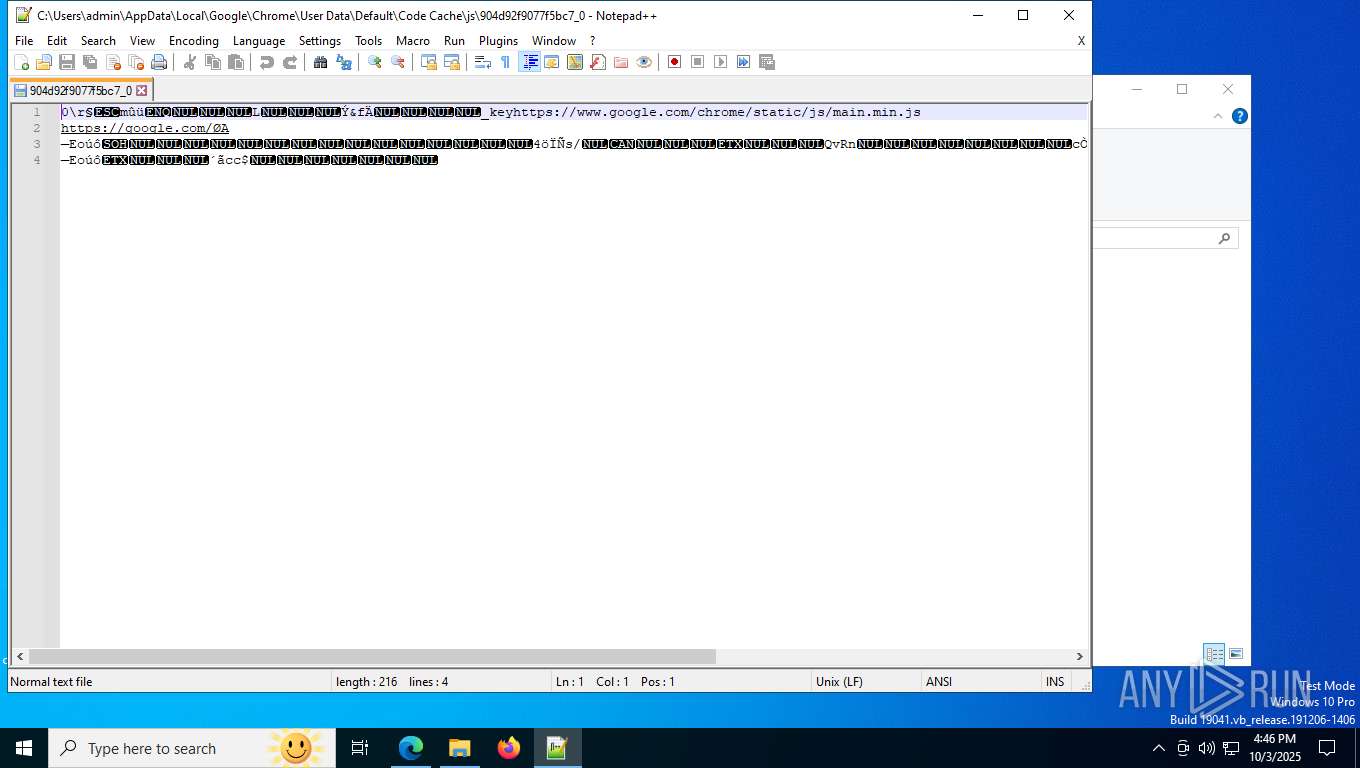Toggle the indent guide icon

pos(530,62)
